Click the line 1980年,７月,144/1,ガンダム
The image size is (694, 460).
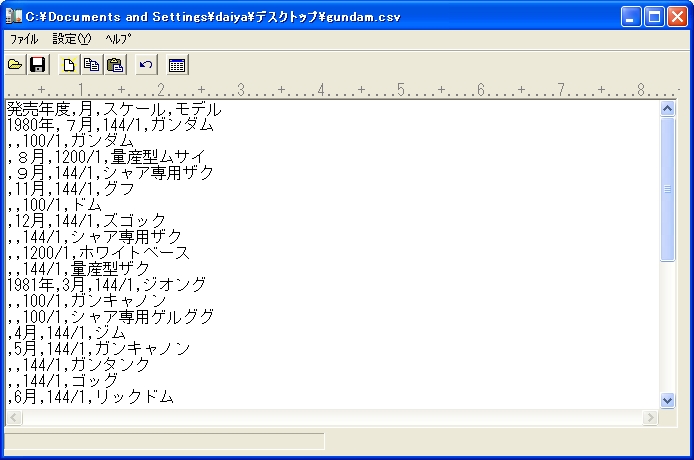coord(110,125)
